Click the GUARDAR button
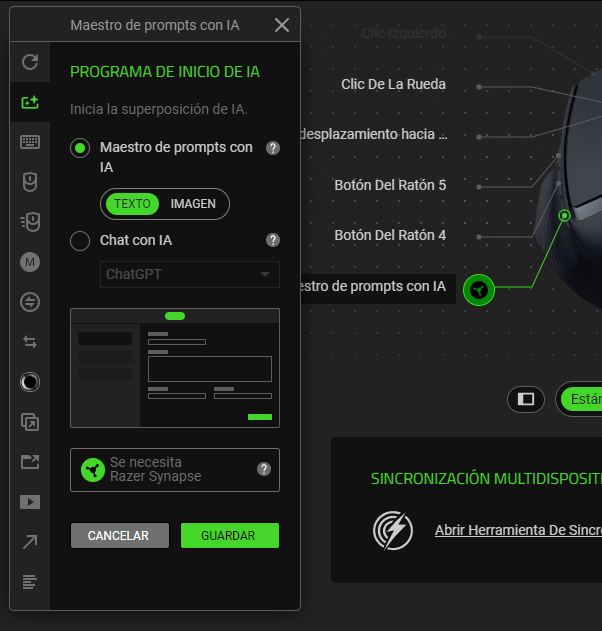The width and height of the screenshot is (602, 631). [x=230, y=536]
